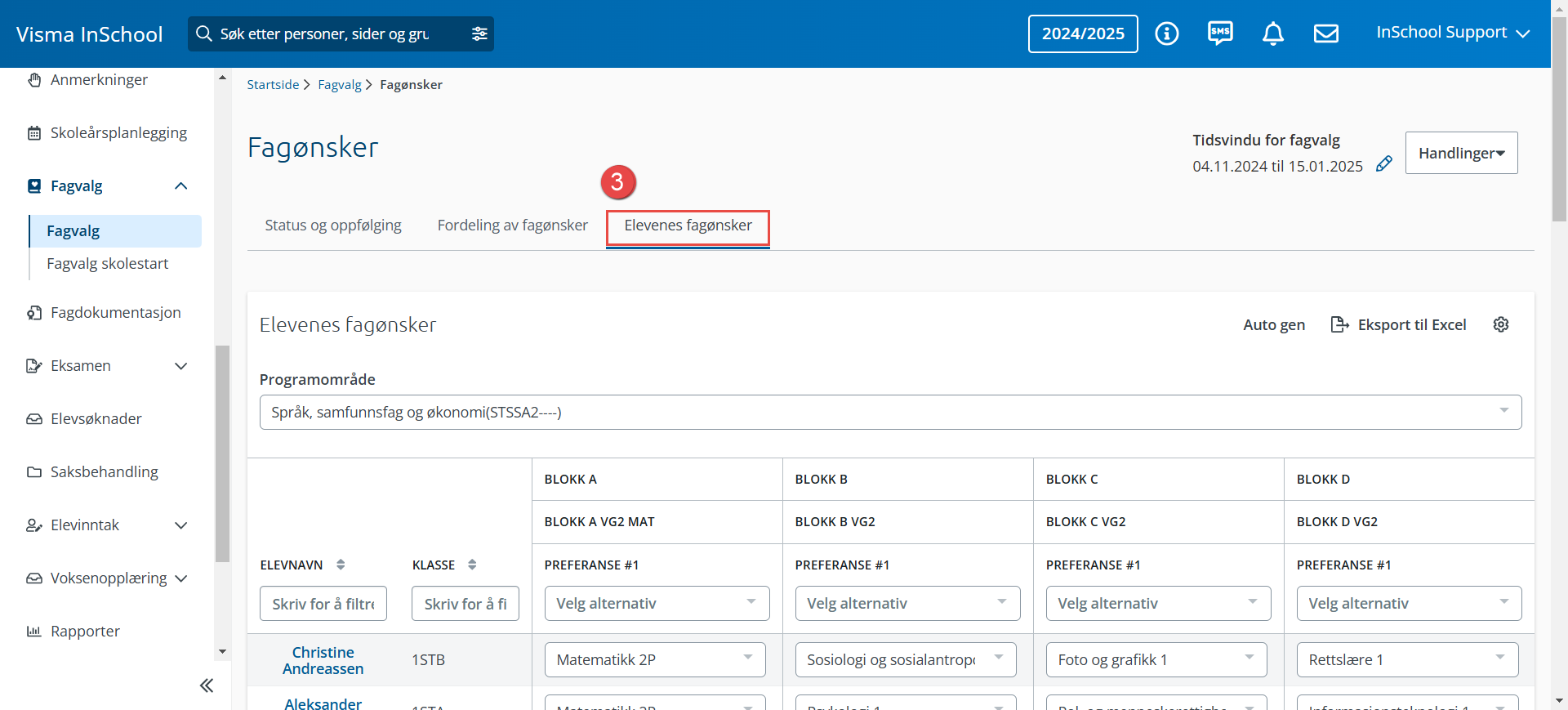Switch to Status og oppfølging tab
Image resolution: width=1568 pixels, height=710 pixels.
click(x=333, y=226)
